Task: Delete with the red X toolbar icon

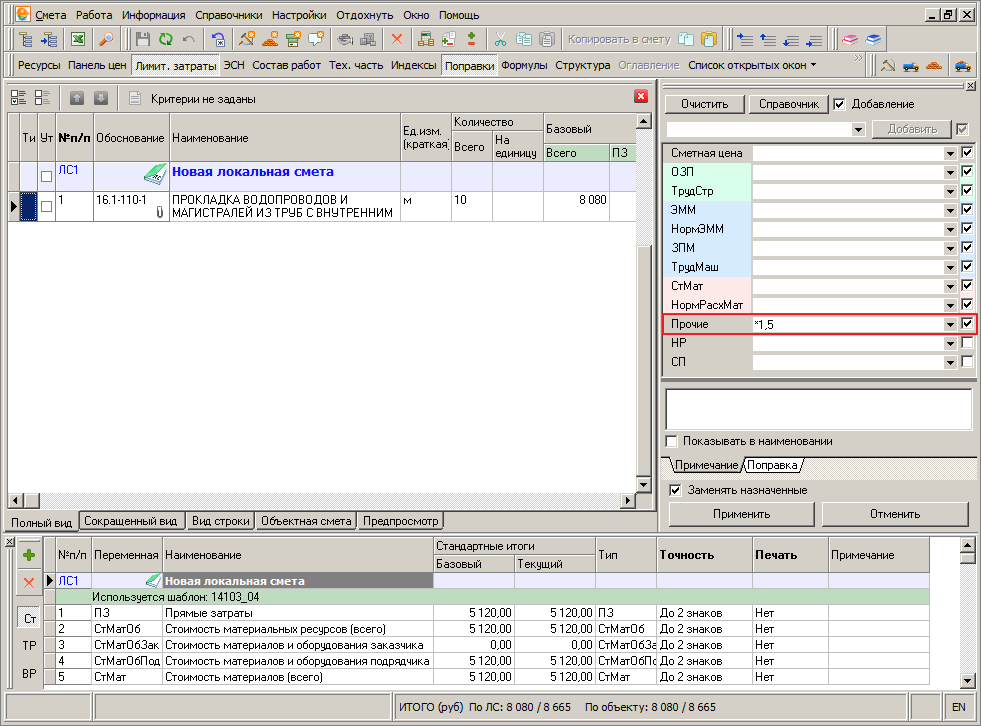Action: point(397,39)
